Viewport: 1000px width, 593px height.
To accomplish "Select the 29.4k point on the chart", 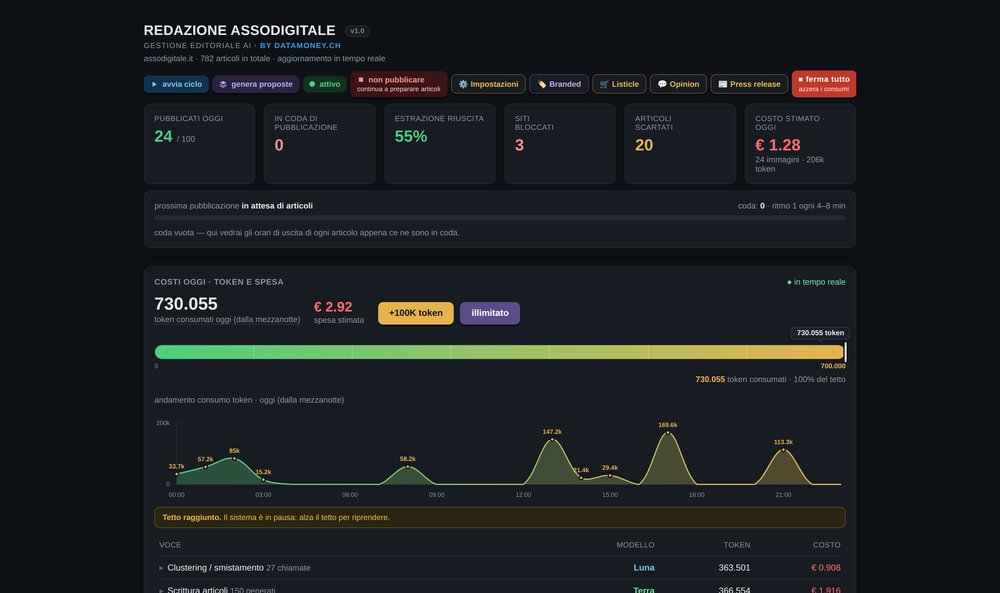I will [610, 476].
